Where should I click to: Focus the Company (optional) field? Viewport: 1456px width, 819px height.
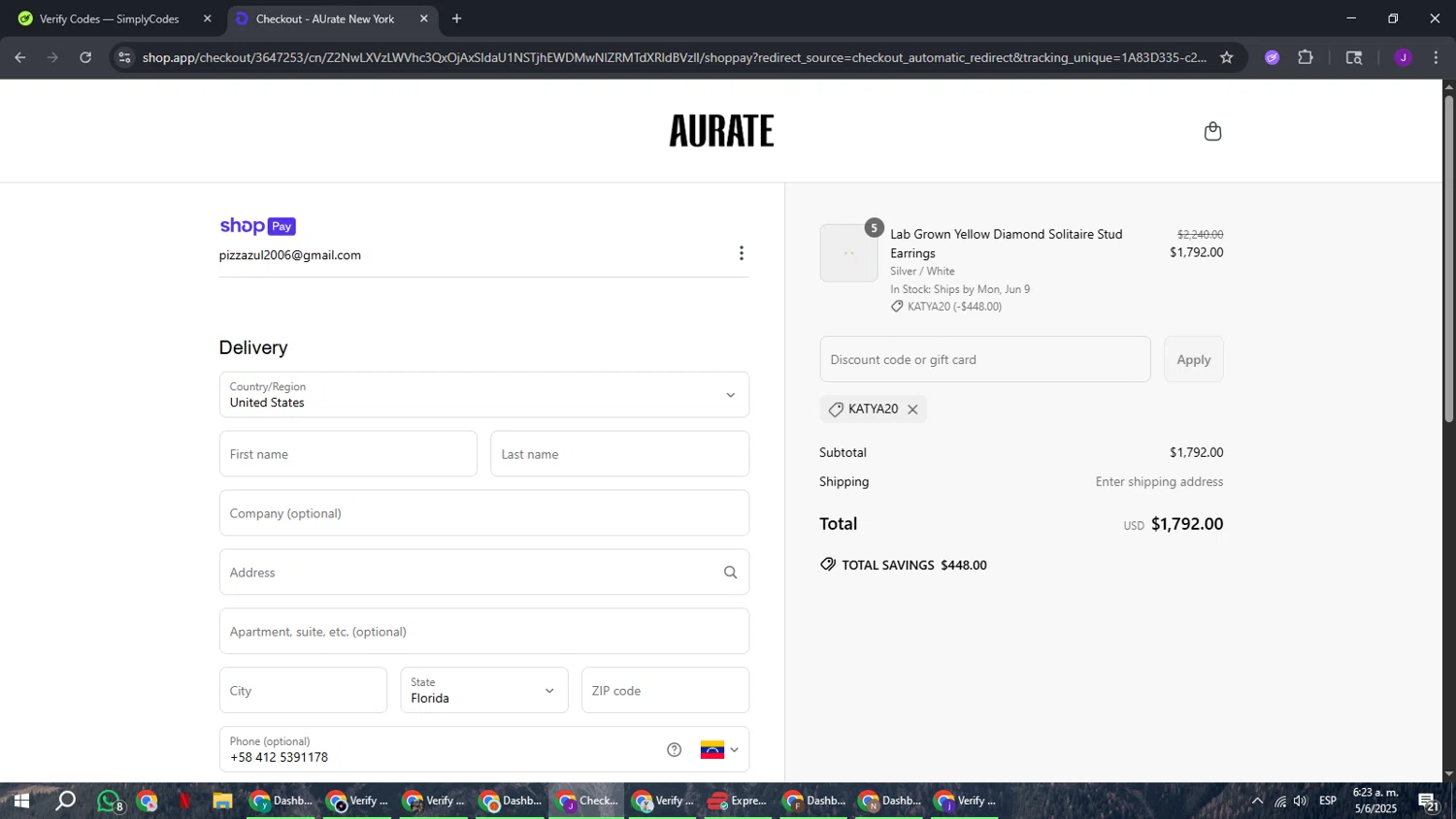tap(484, 513)
